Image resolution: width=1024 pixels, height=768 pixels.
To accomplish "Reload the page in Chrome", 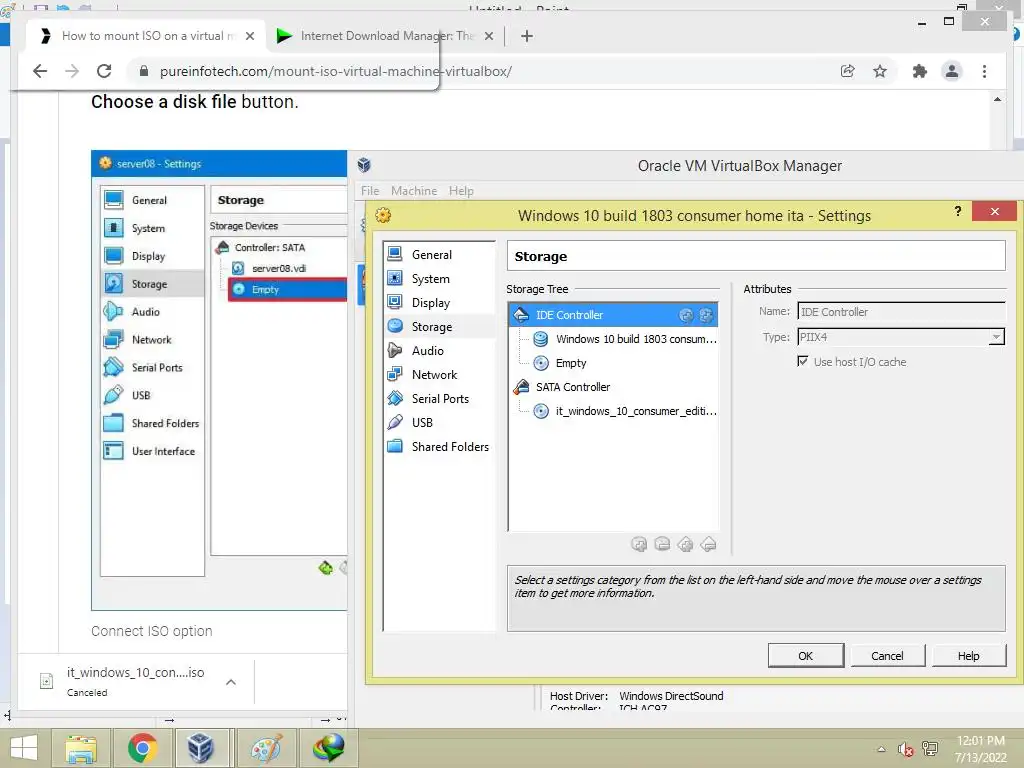I will pos(104,71).
